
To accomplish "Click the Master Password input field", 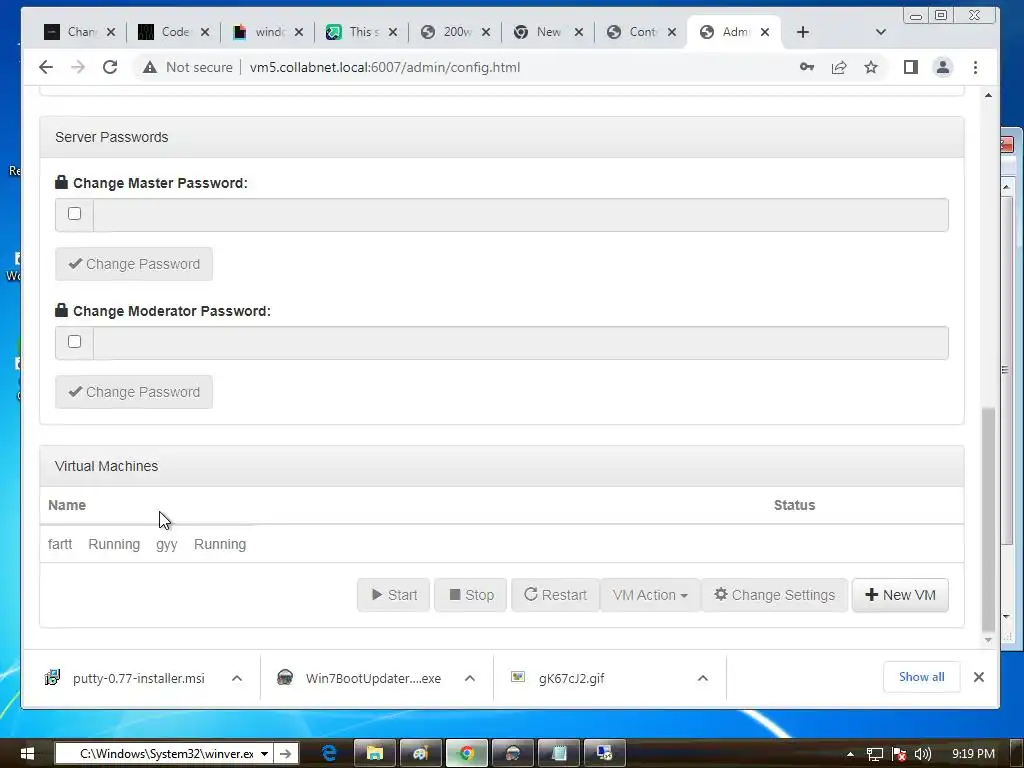I will [520, 215].
